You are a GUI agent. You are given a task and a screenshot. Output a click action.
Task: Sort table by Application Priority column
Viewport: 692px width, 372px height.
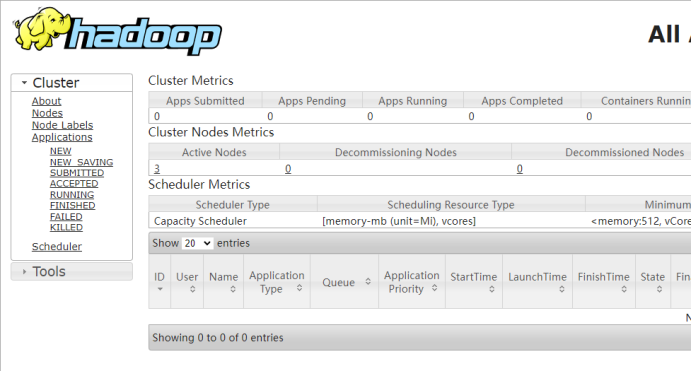pyautogui.click(x=412, y=282)
